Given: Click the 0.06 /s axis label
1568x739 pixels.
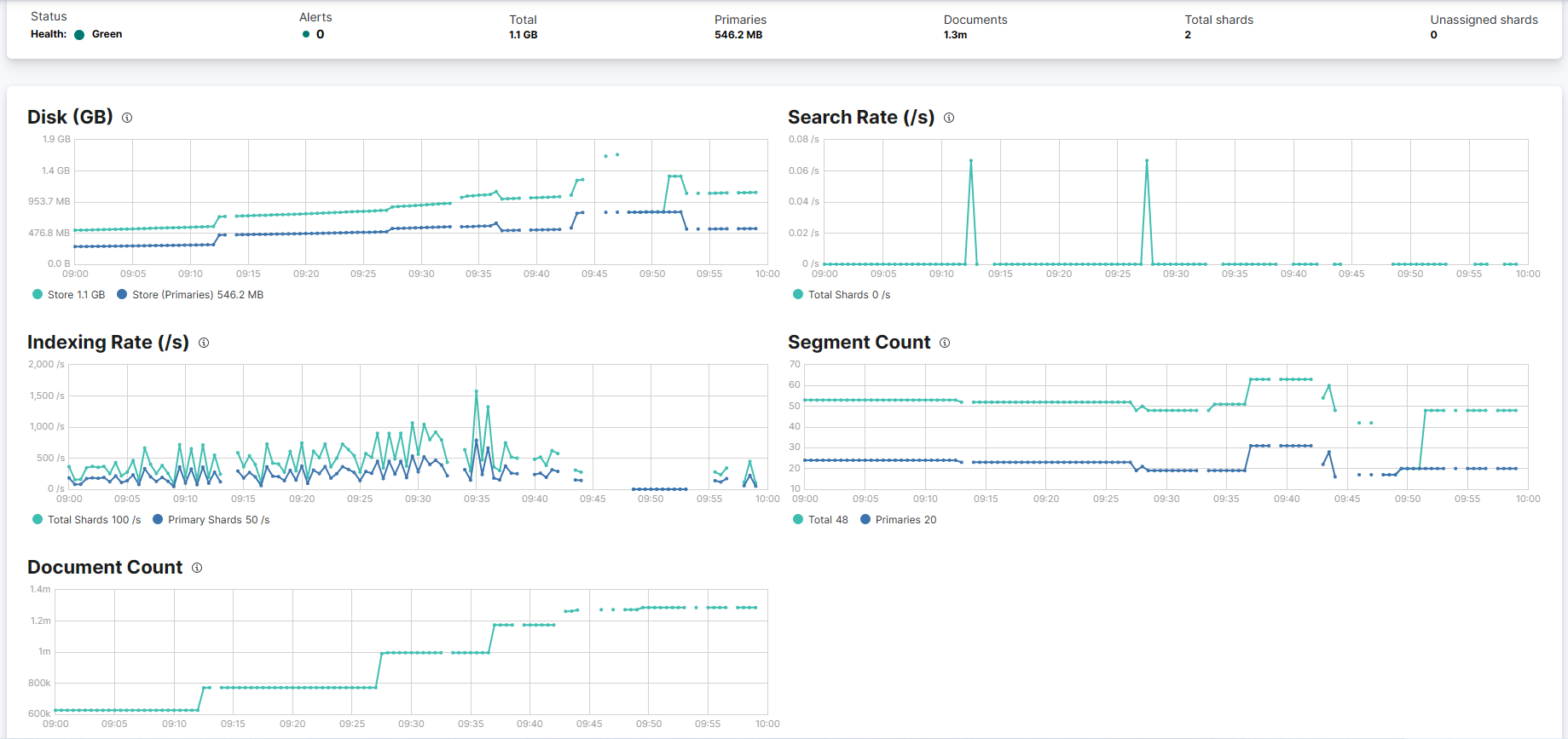Looking at the screenshot, I should pyautogui.click(x=804, y=170).
